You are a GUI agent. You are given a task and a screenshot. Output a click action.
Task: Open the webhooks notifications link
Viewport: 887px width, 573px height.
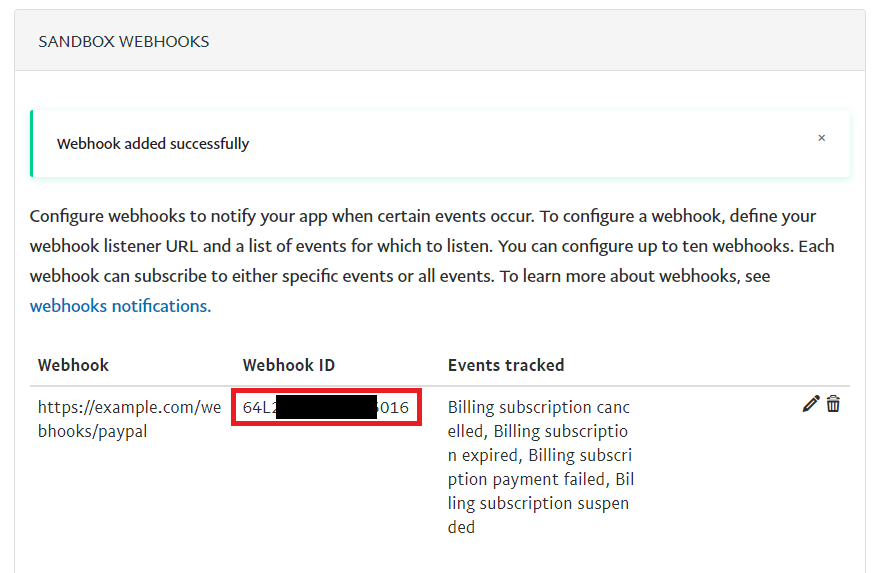click(120, 306)
